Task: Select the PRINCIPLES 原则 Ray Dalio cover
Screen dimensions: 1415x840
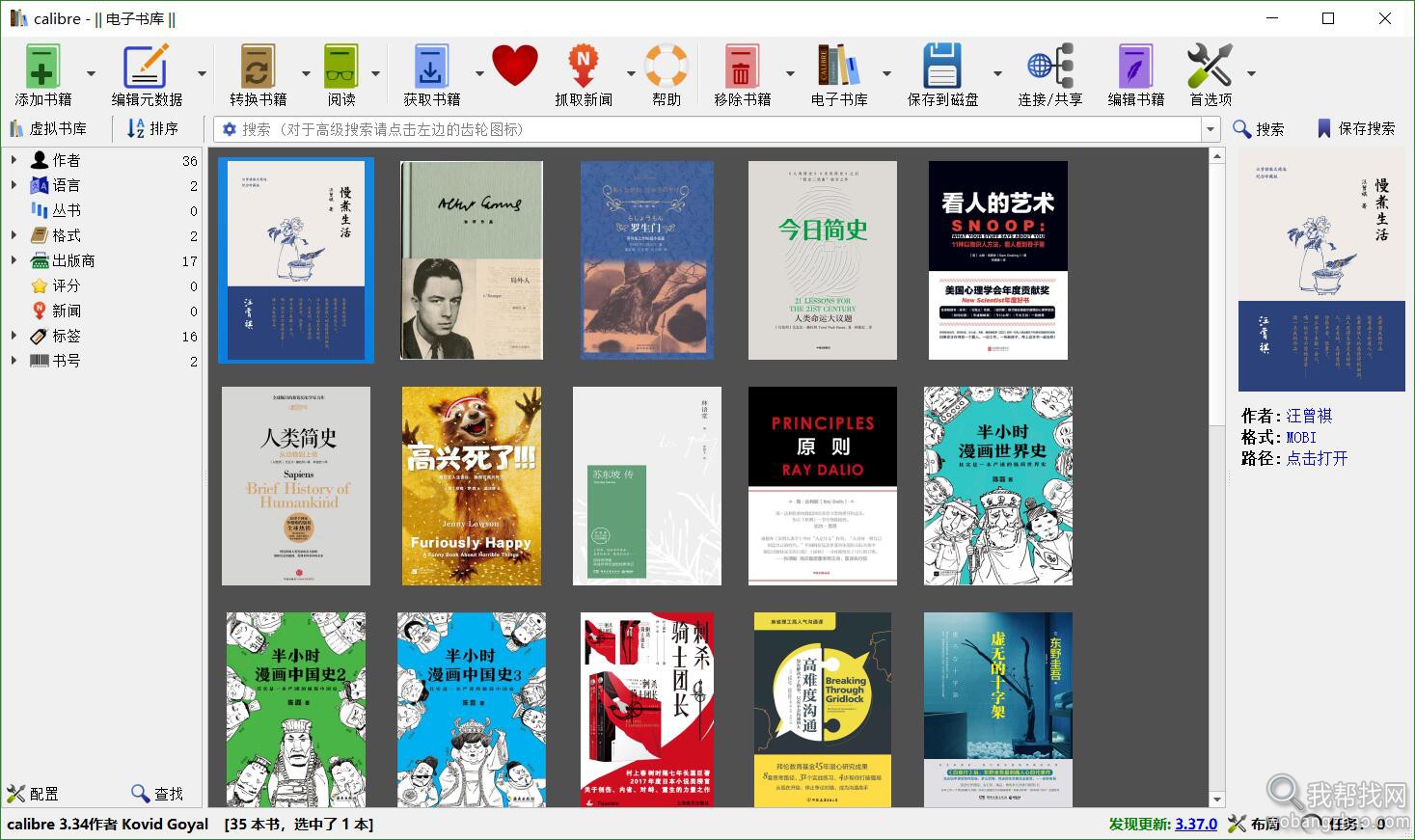Action: coord(823,486)
